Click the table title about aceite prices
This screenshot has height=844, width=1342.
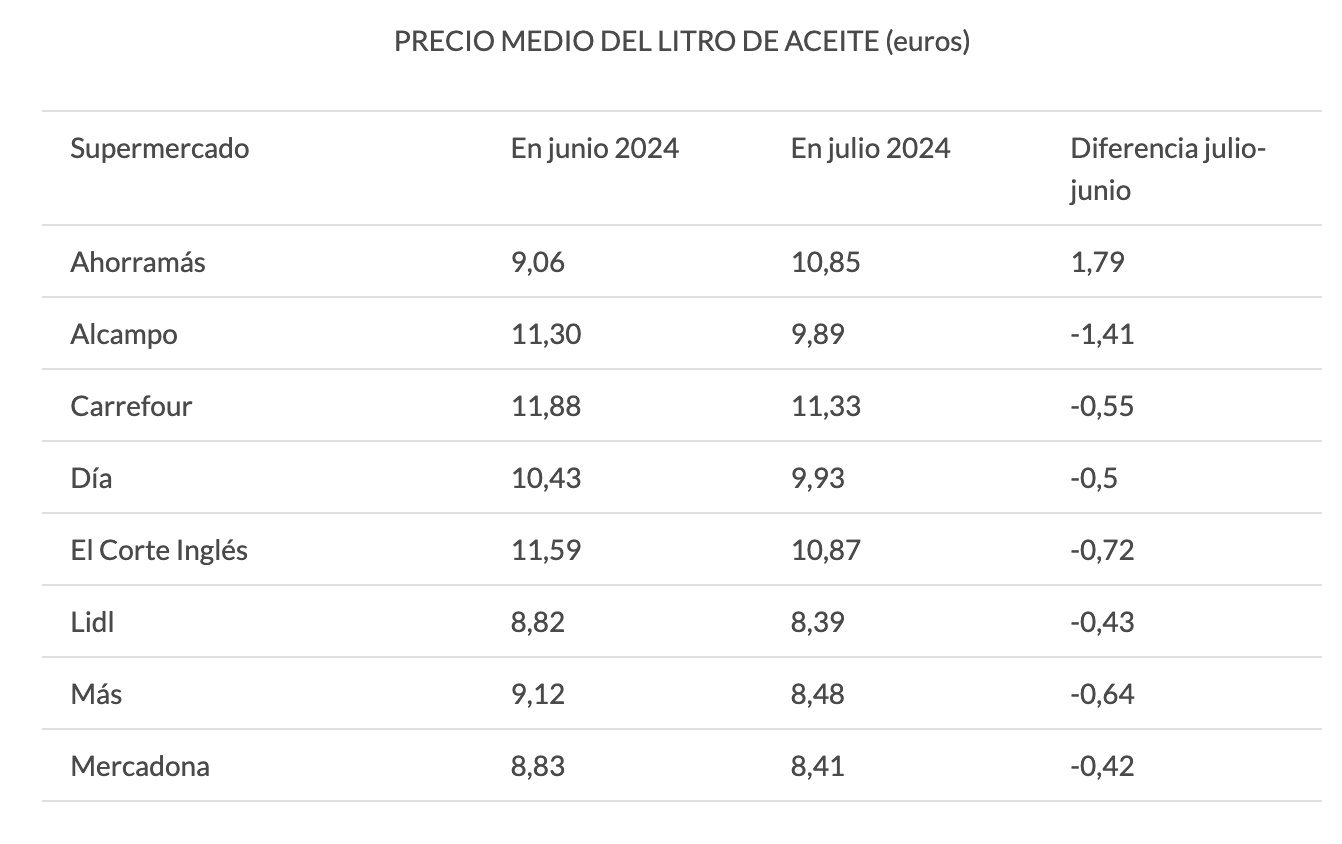[x=682, y=42]
